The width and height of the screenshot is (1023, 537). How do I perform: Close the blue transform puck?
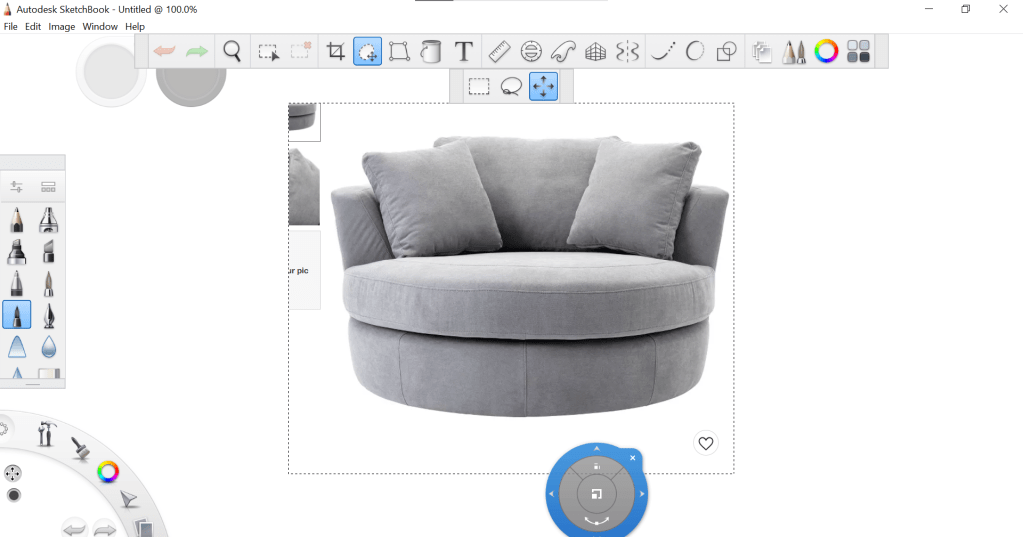633,458
